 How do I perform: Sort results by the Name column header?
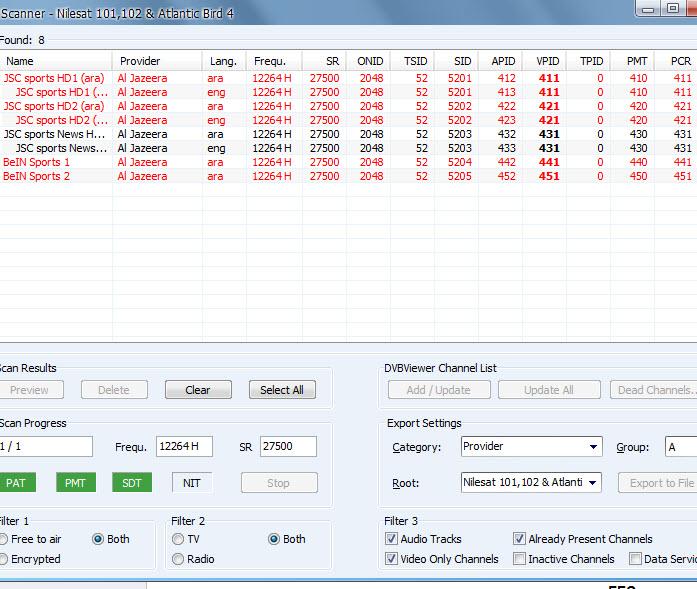tap(56, 61)
